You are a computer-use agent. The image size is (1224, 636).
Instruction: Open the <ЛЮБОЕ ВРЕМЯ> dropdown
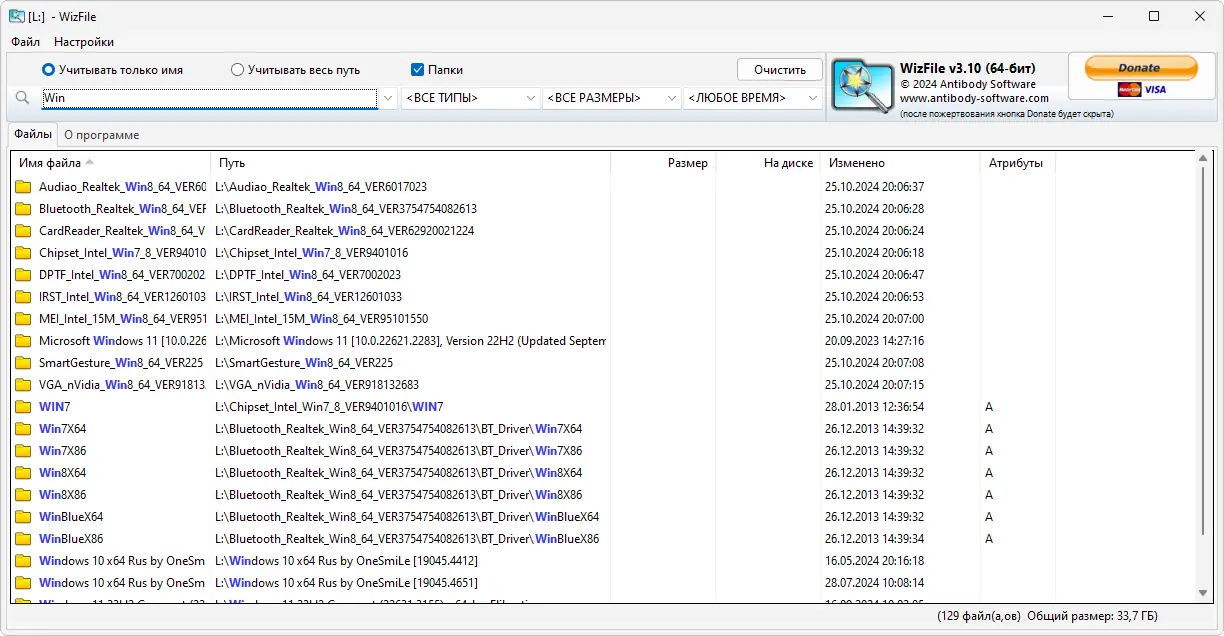[752, 98]
